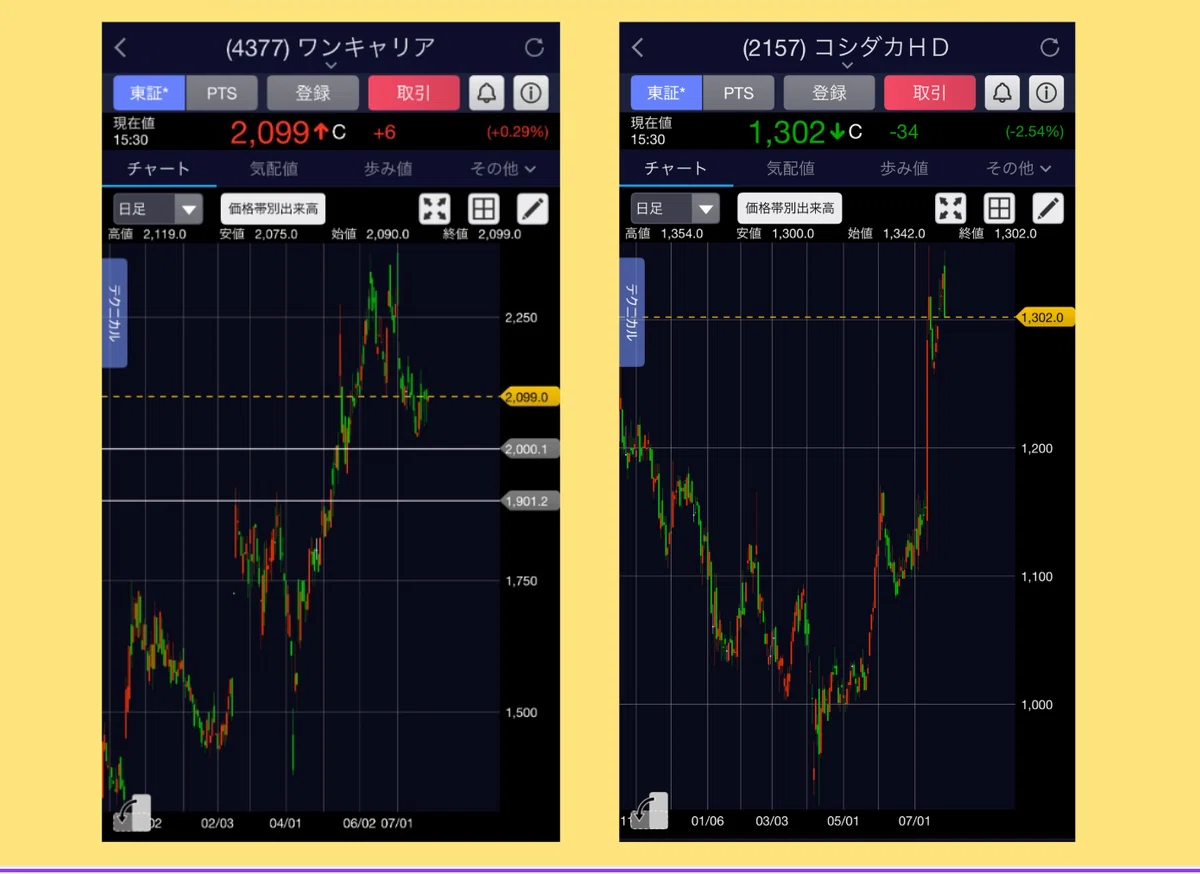The height and width of the screenshot is (874, 1200).
Task: Select drawing pencil tool on コシダカHD chart
Action: 1047,208
